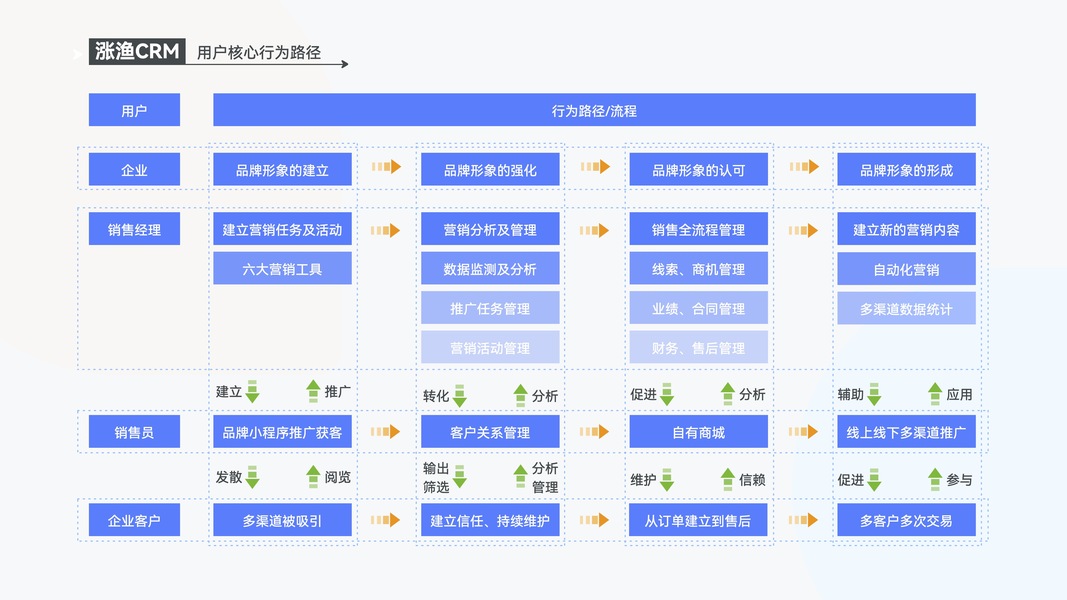Click green up arrow beside 阅览

click(x=313, y=476)
